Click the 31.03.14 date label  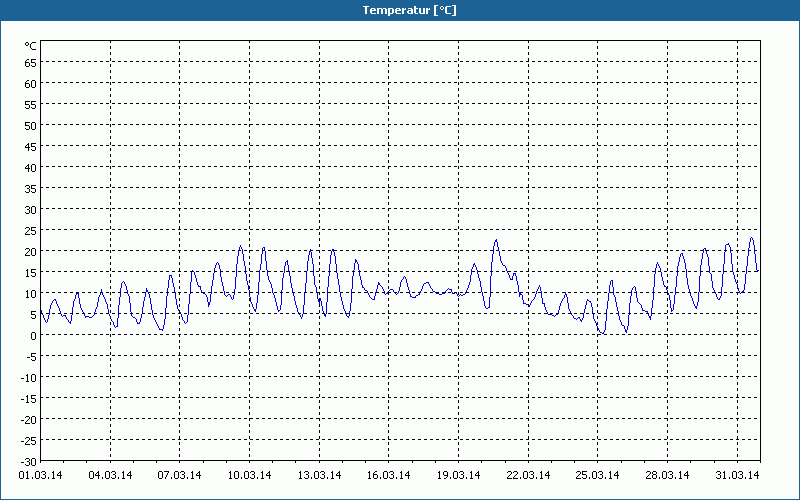pyautogui.click(x=736, y=475)
